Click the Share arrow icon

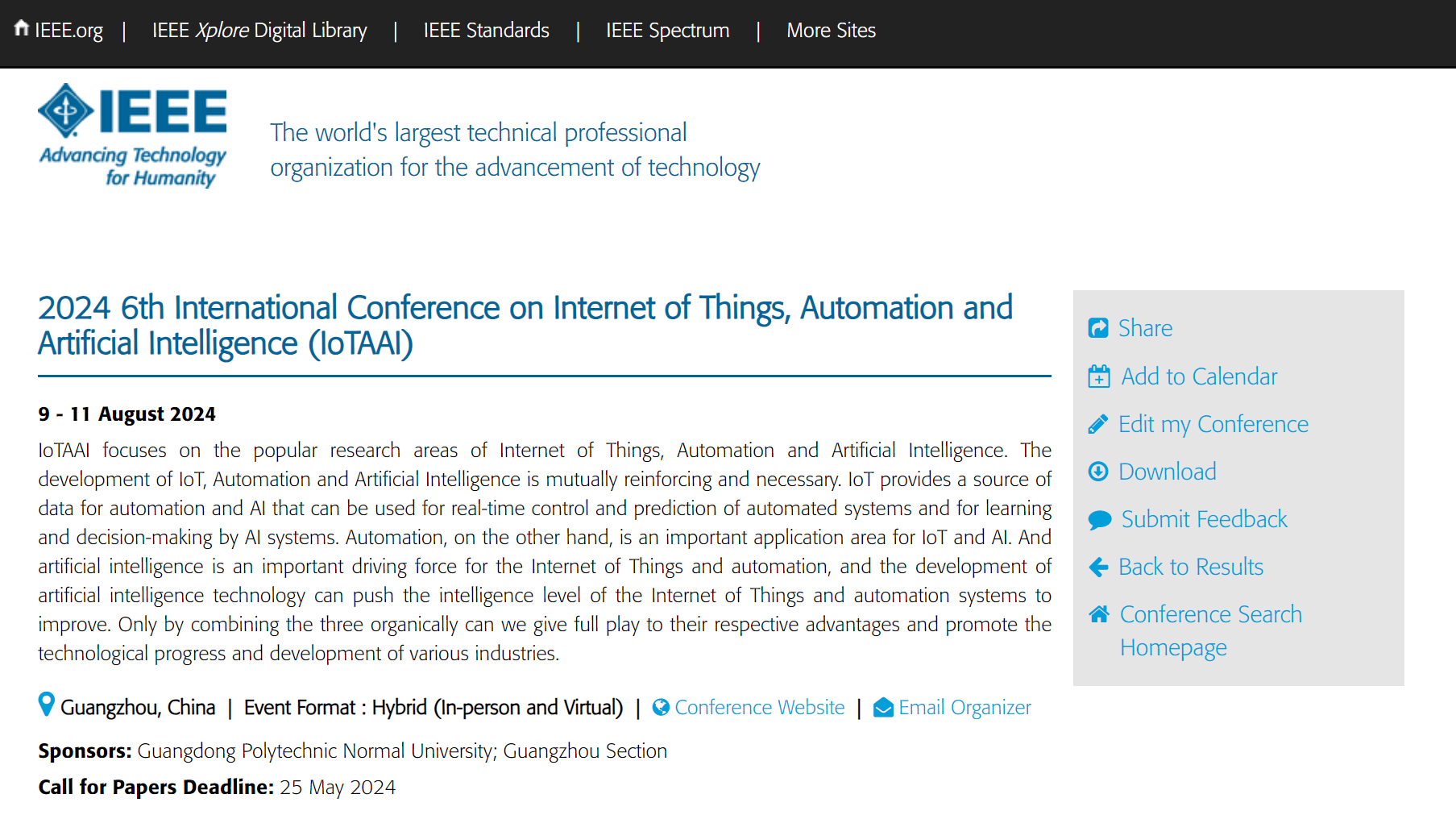pos(1098,328)
